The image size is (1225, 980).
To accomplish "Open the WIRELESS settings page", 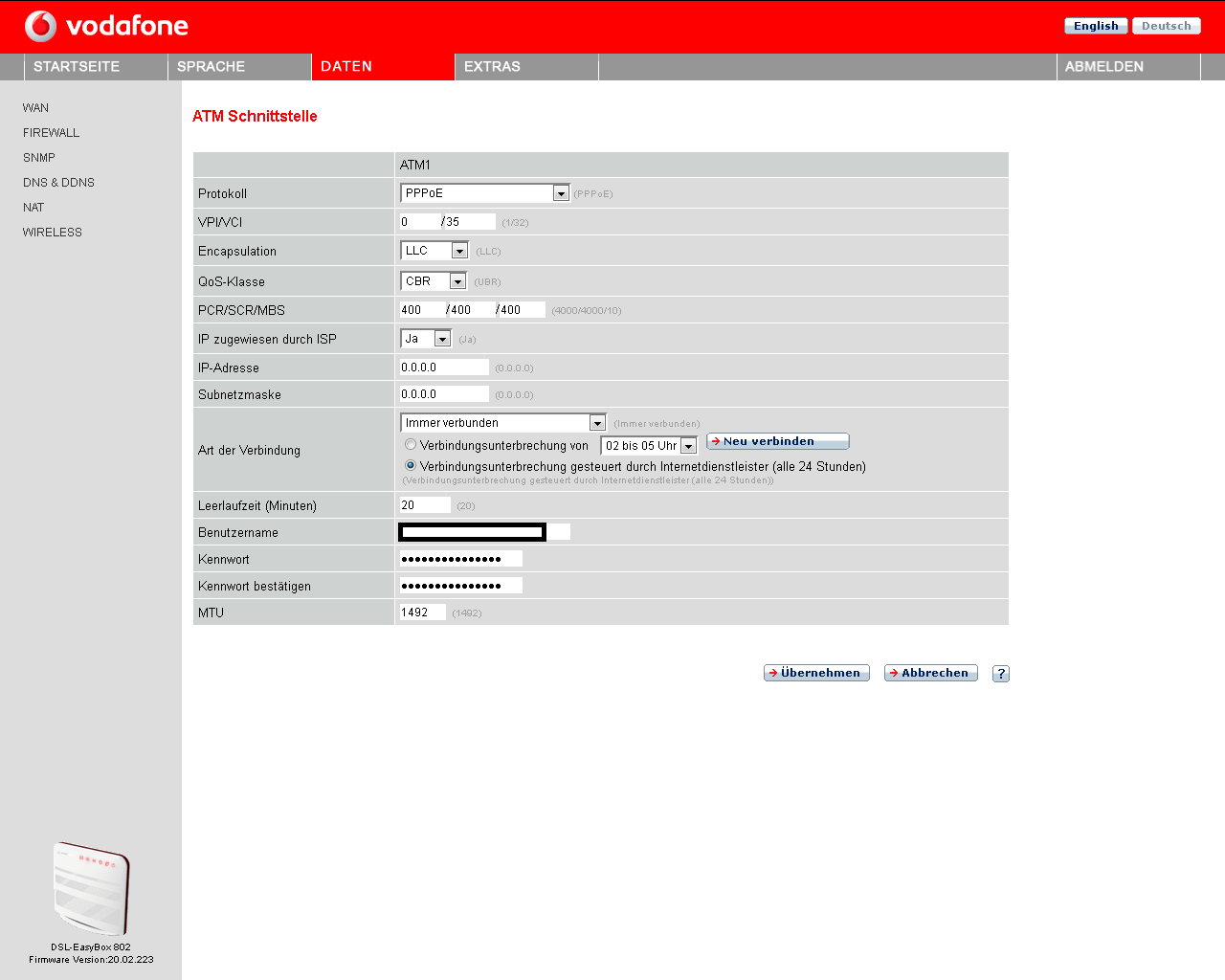I will [52, 232].
